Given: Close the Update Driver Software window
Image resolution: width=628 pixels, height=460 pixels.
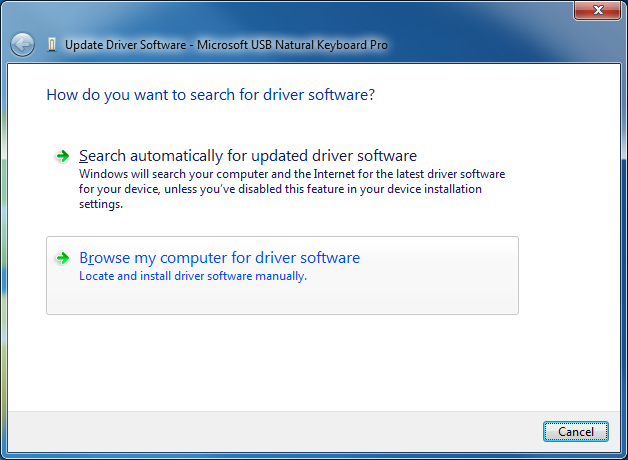Looking at the screenshot, I should coord(598,10).
